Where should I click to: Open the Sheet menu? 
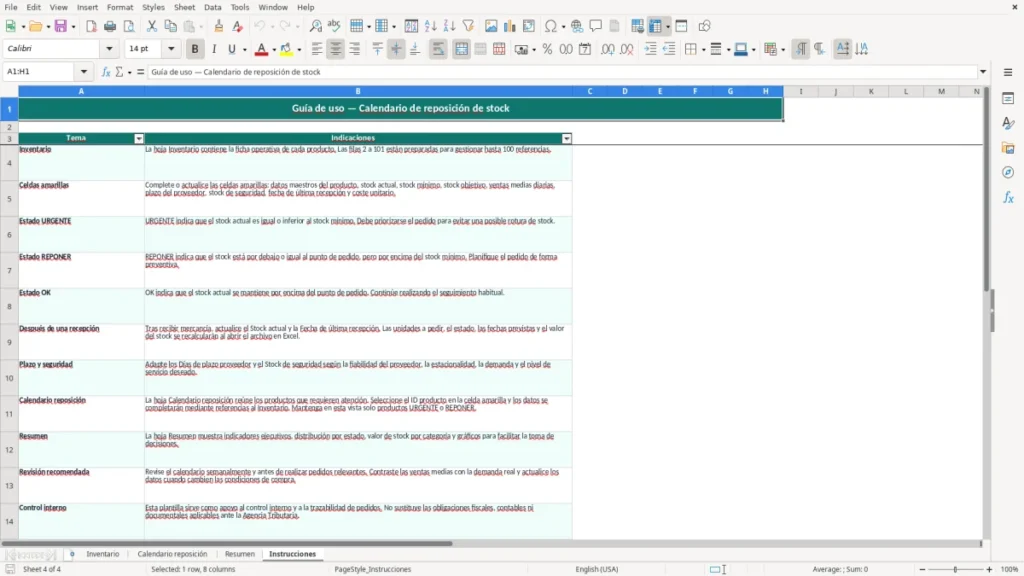click(184, 7)
